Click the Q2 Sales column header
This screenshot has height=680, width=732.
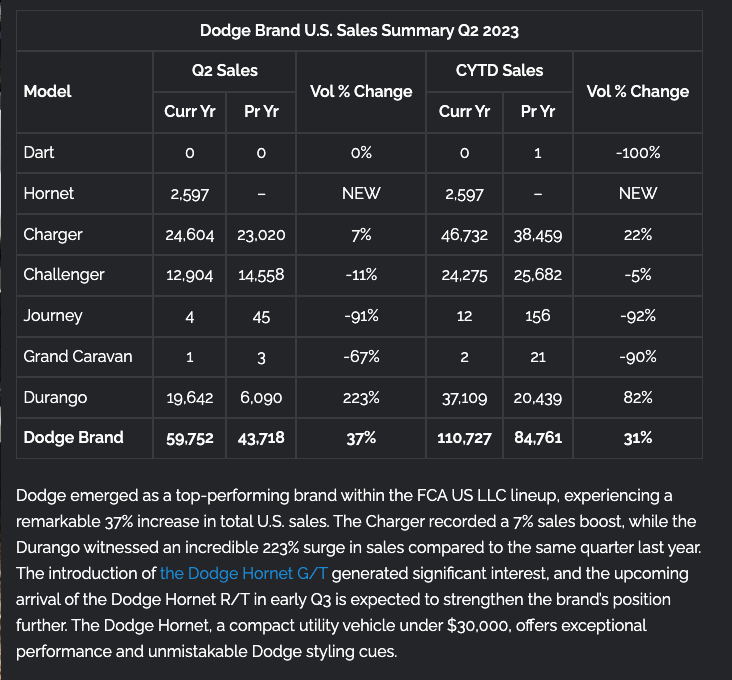224,70
